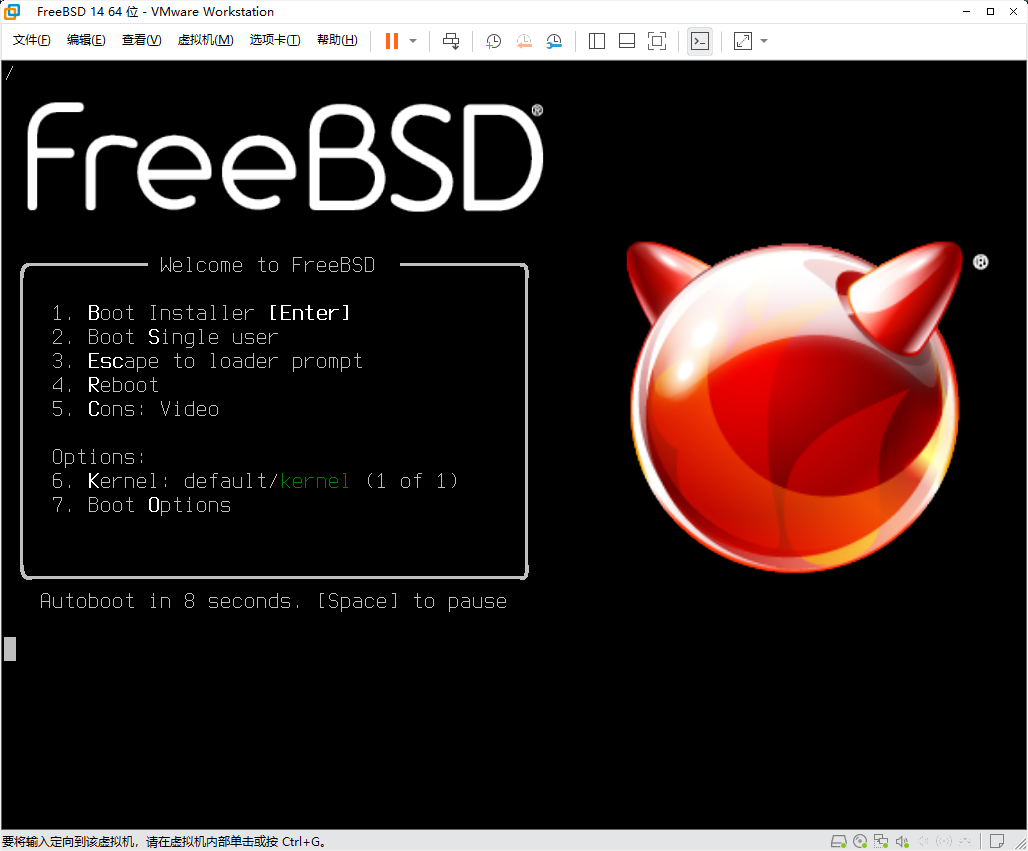
Task: Open the message log icon in status bar
Action: (x=997, y=841)
